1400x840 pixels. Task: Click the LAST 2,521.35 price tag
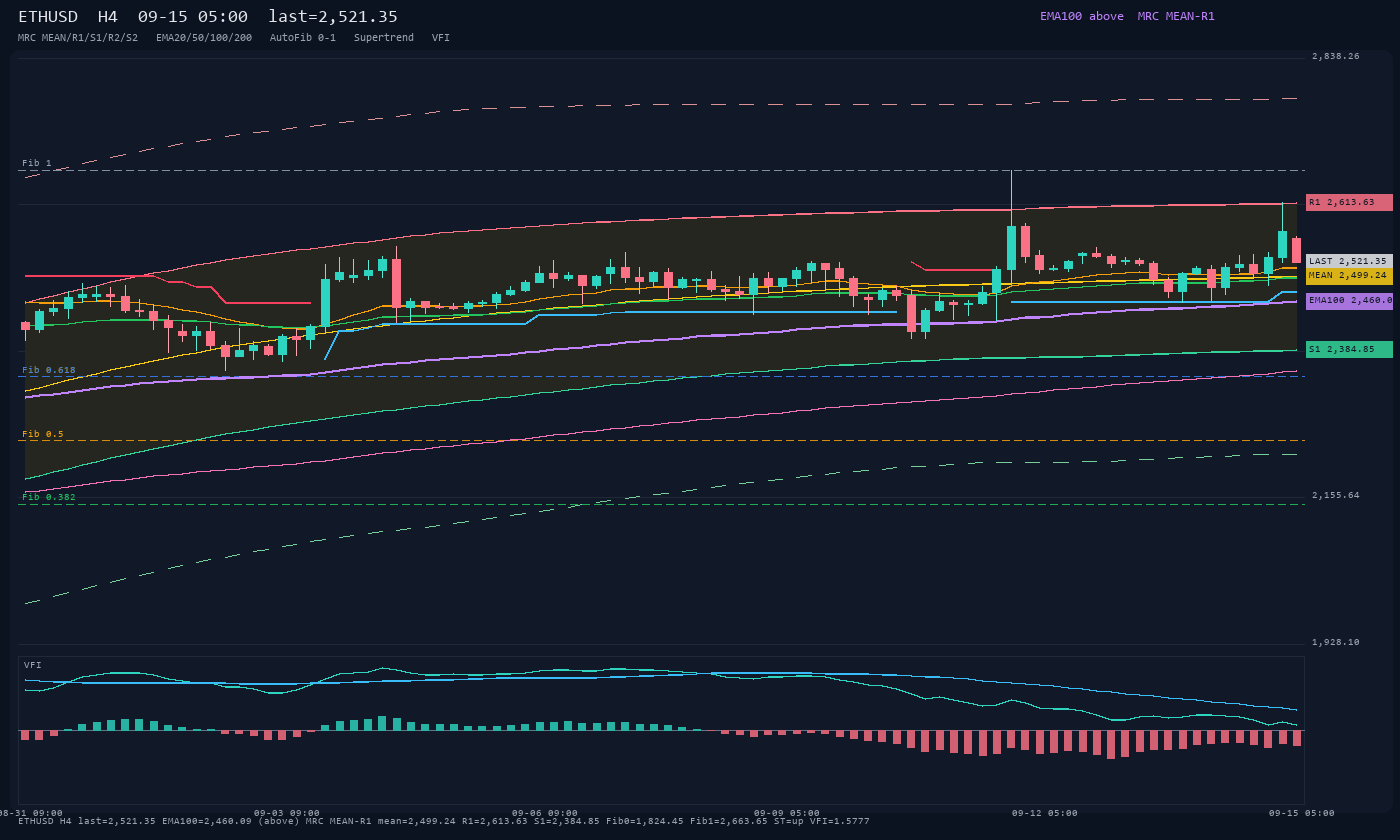coord(1349,261)
